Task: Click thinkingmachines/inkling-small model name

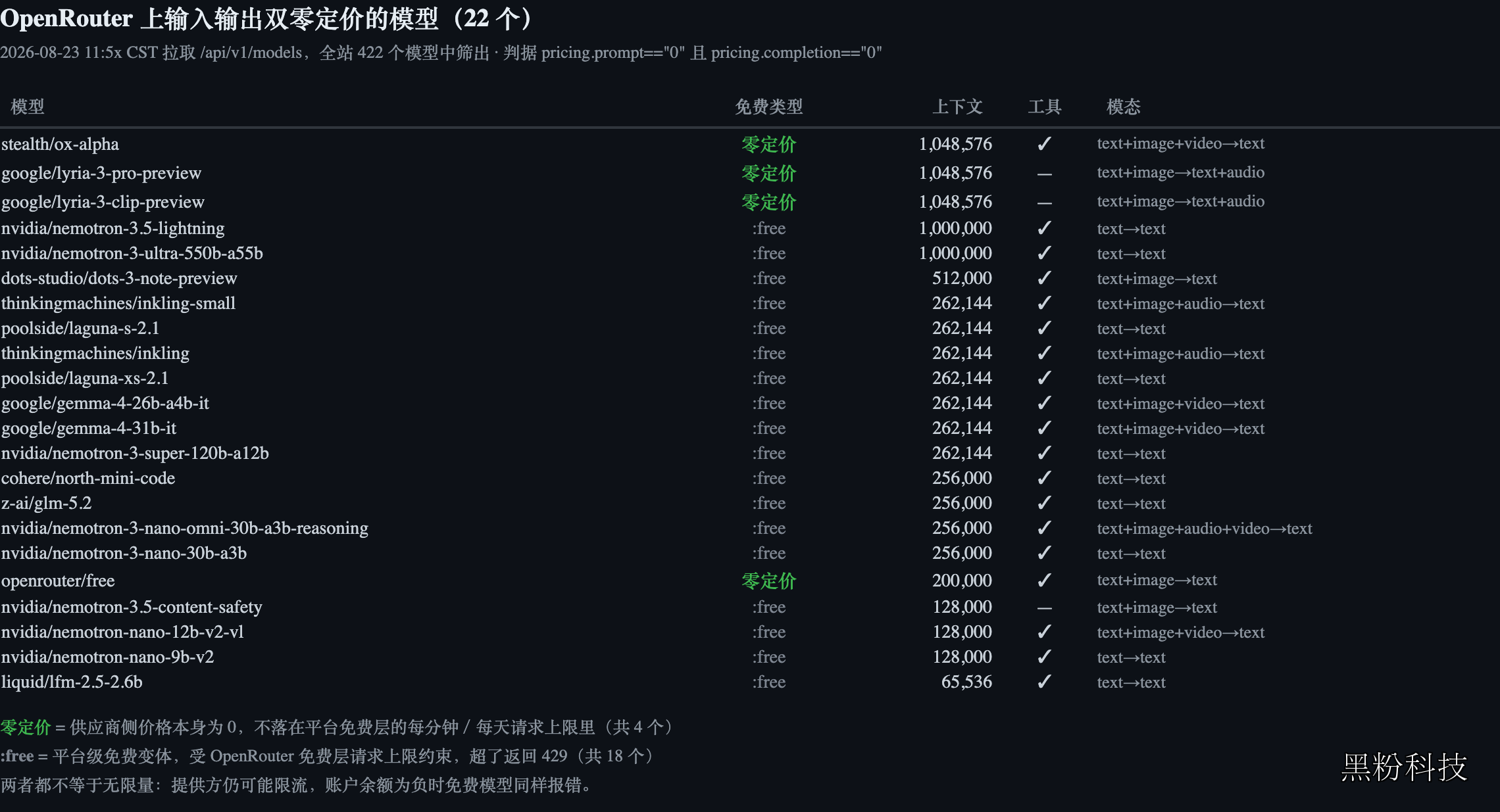Action: coord(118,303)
